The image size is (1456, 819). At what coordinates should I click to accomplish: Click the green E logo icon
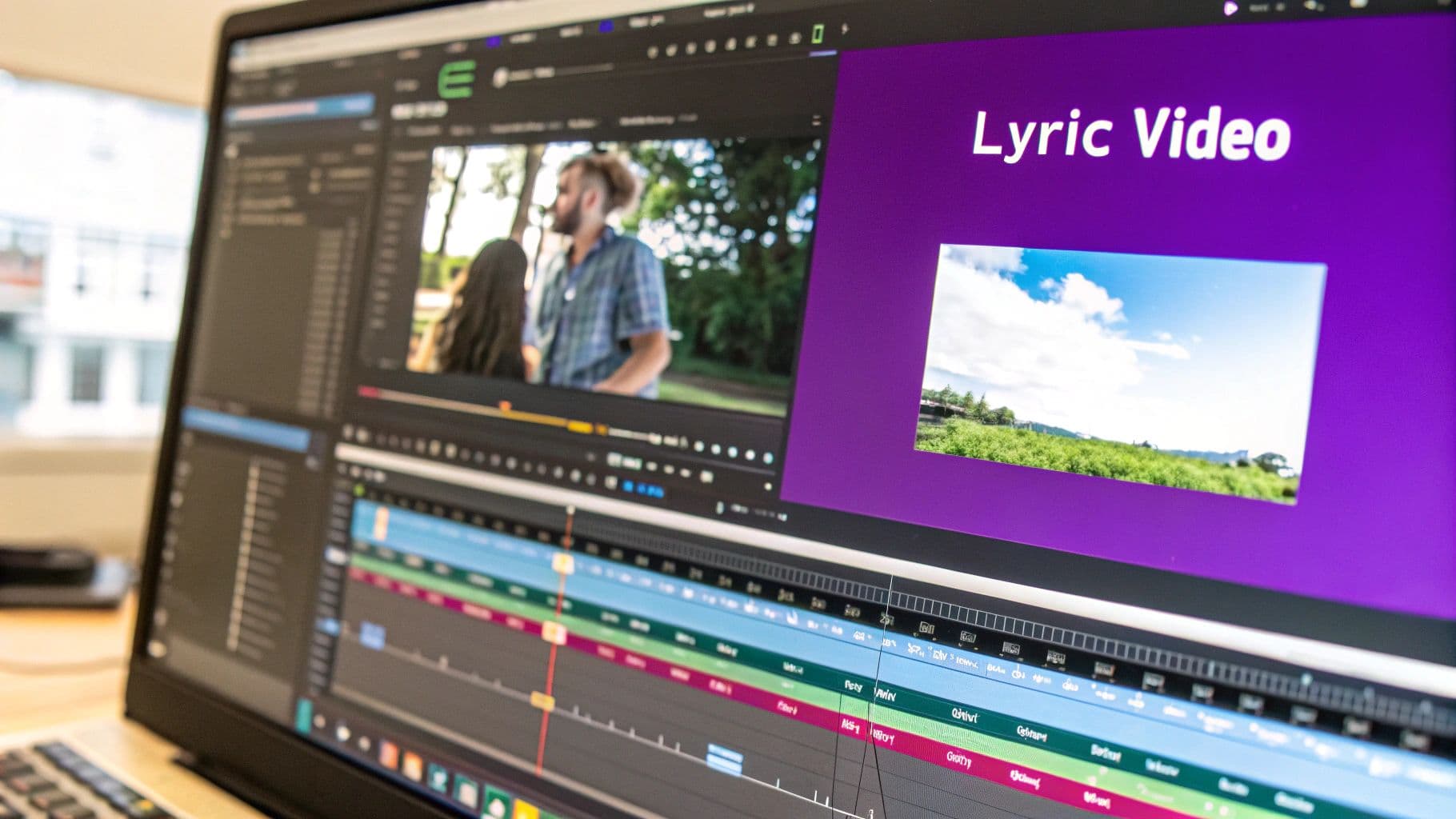tap(457, 79)
